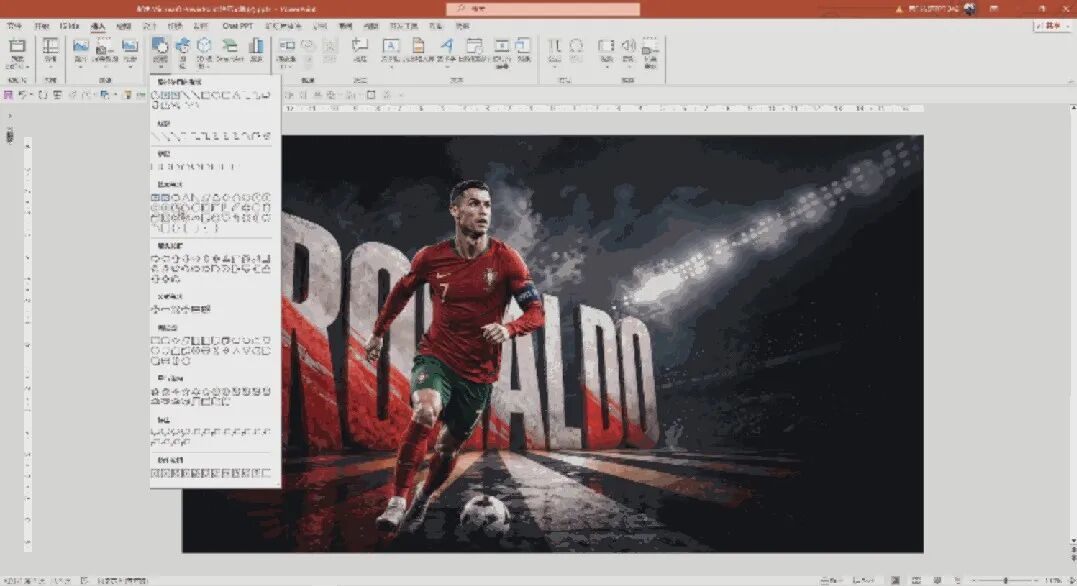Click the Audio speaker icon
The height and width of the screenshot is (586, 1077).
pos(628,45)
